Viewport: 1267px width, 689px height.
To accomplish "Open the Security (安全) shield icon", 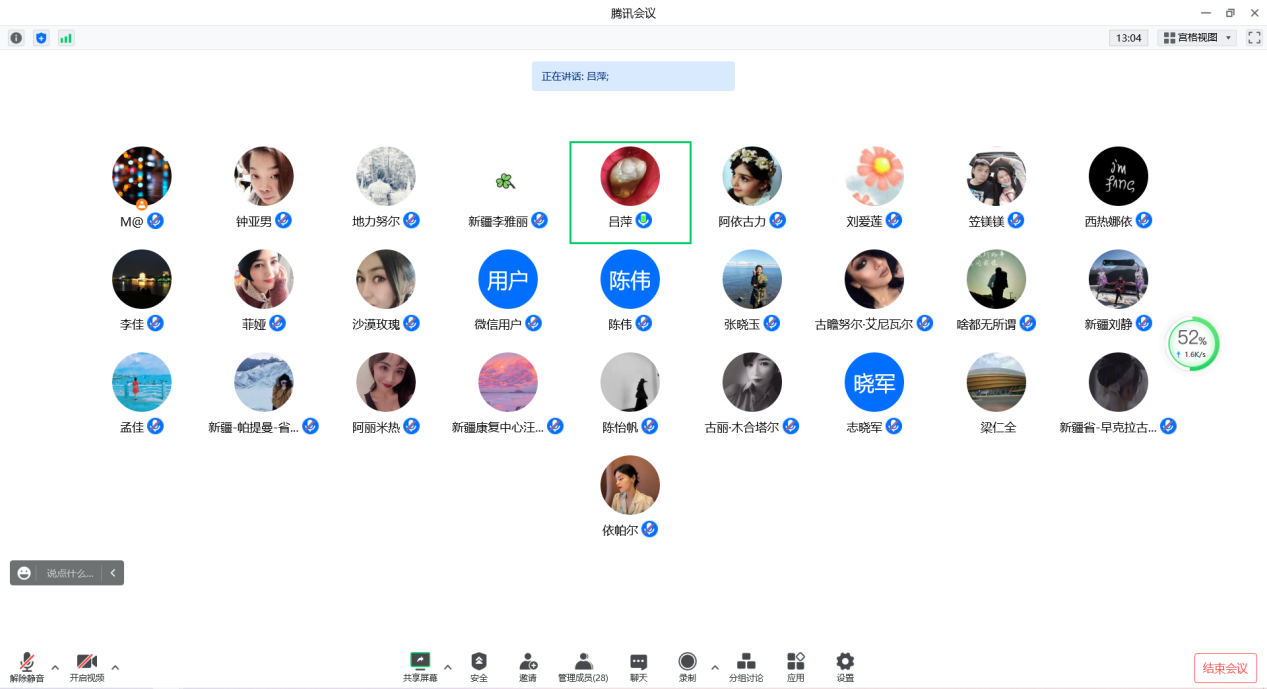I will [479, 662].
